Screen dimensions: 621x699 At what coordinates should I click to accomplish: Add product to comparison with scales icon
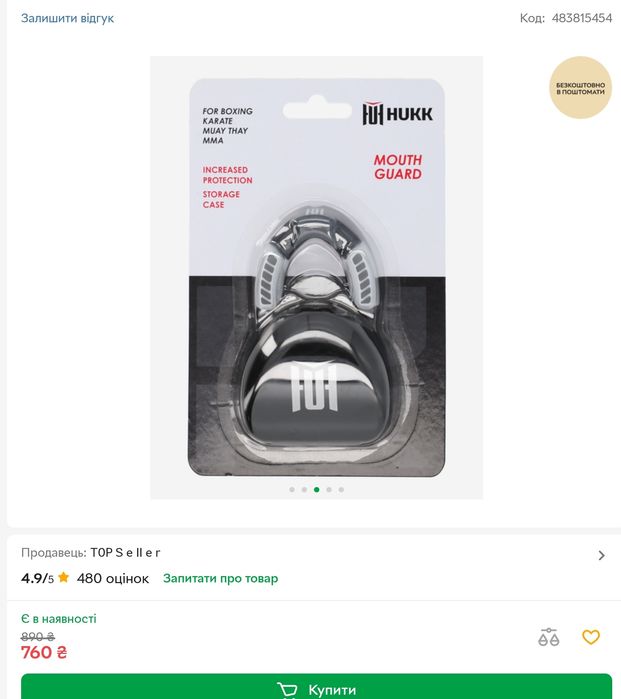point(548,637)
